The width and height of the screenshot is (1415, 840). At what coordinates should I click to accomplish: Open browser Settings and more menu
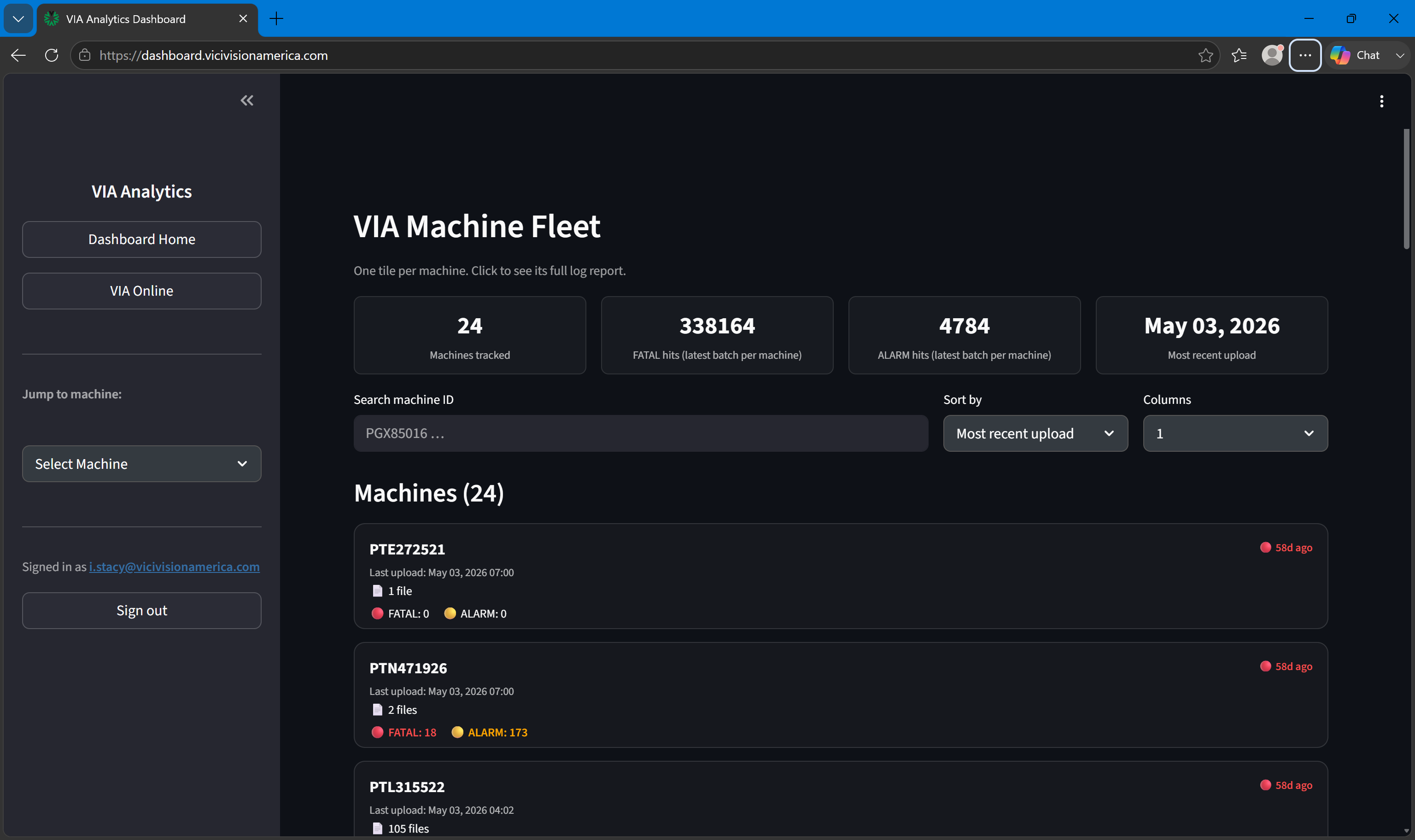(x=1305, y=55)
